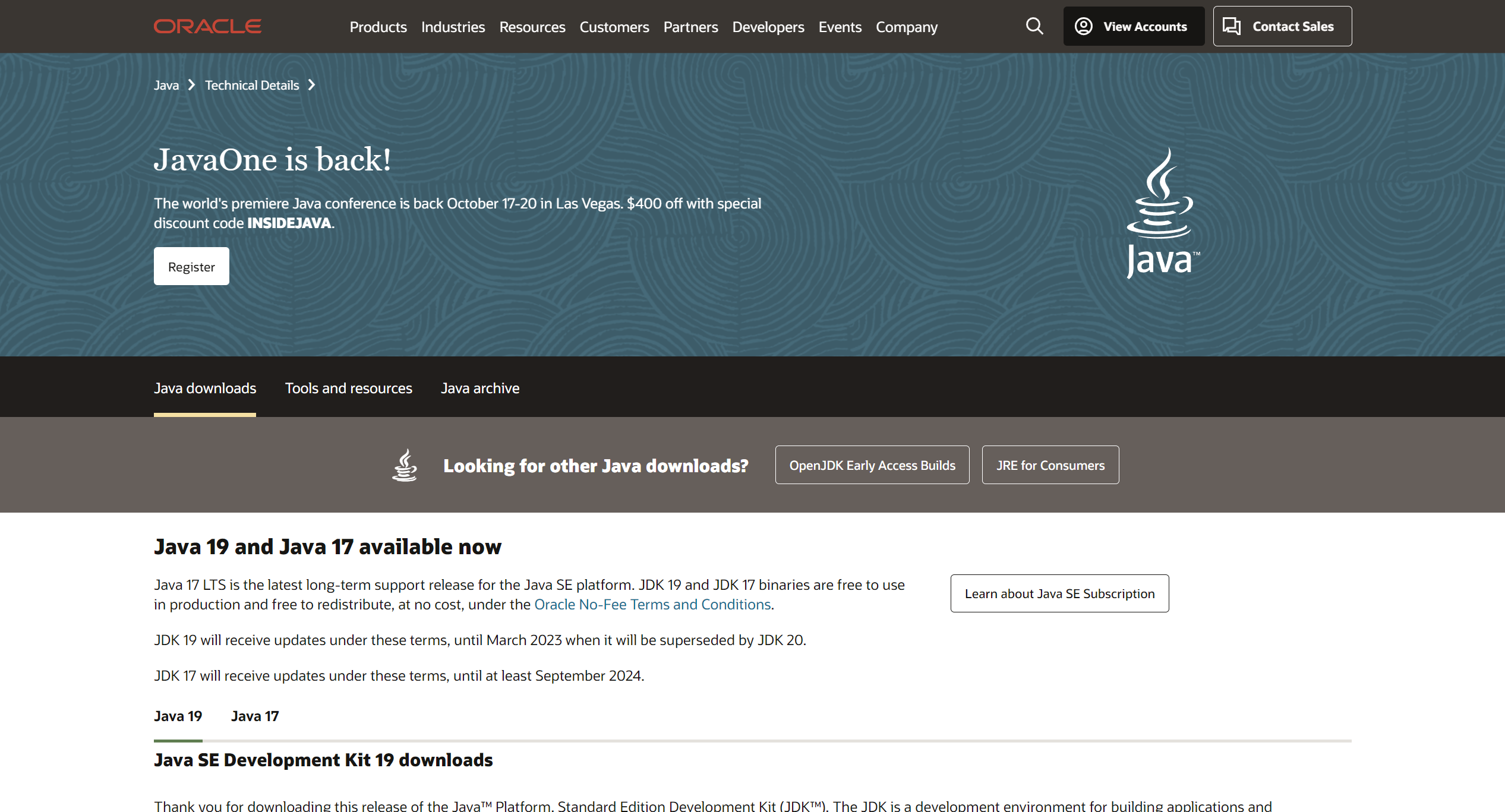1505x812 pixels.
Task: Open the Products menu
Action: point(378,27)
